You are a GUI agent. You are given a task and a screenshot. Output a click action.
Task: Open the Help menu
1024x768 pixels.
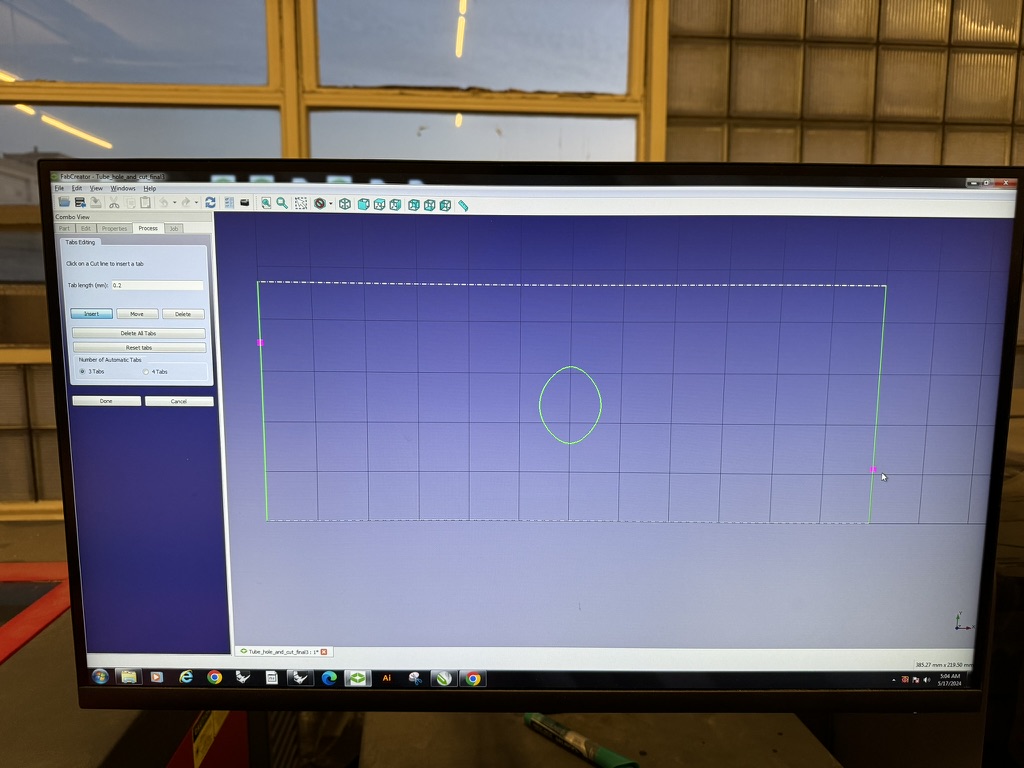pyautogui.click(x=150, y=188)
